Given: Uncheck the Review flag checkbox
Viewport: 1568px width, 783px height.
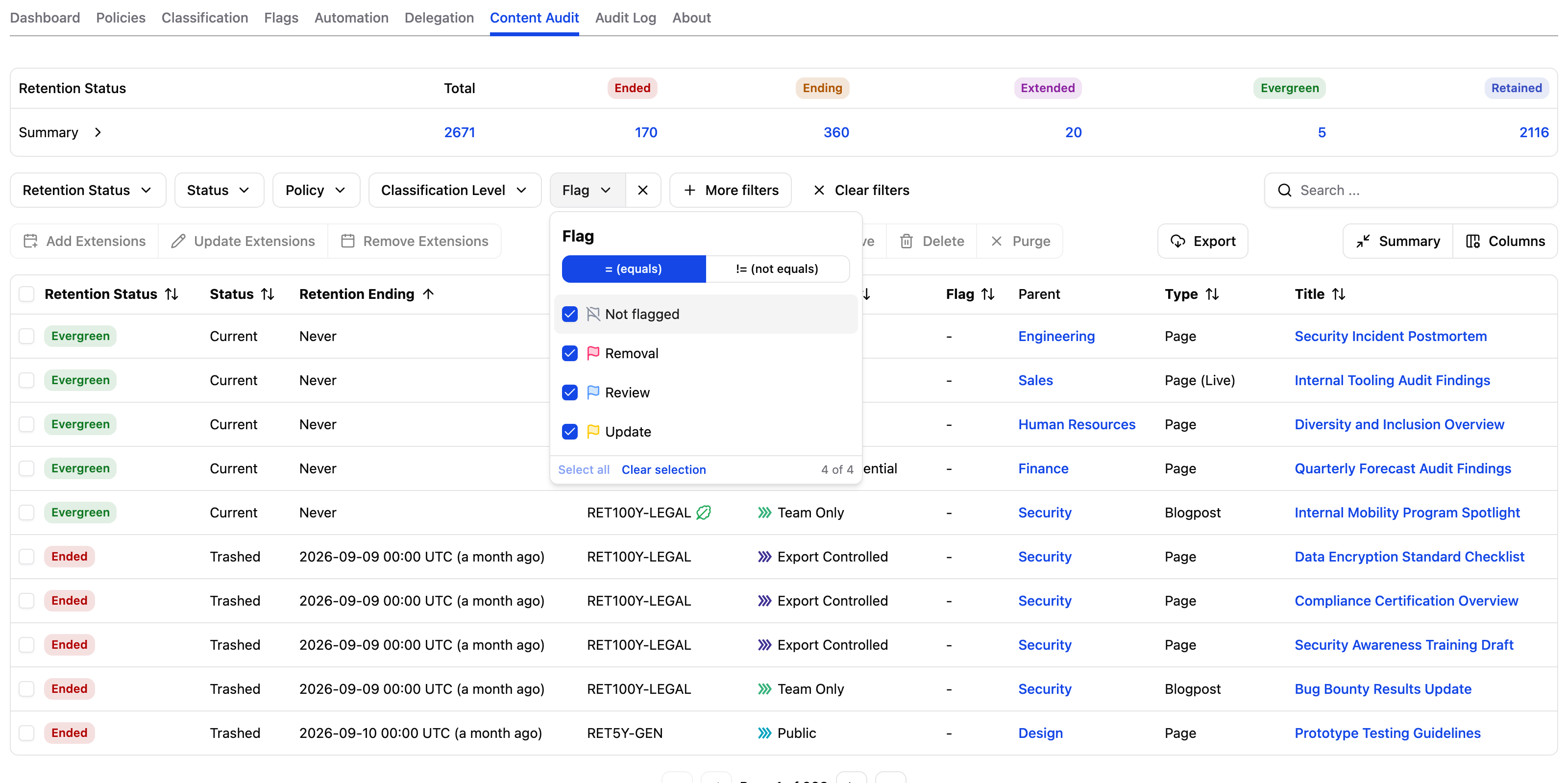Looking at the screenshot, I should click(x=570, y=392).
